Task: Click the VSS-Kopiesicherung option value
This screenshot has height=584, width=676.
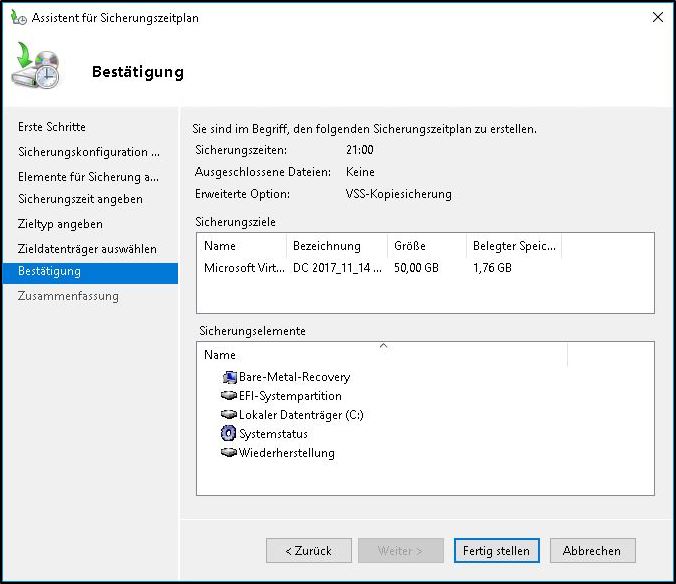Action: pos(398,194)
